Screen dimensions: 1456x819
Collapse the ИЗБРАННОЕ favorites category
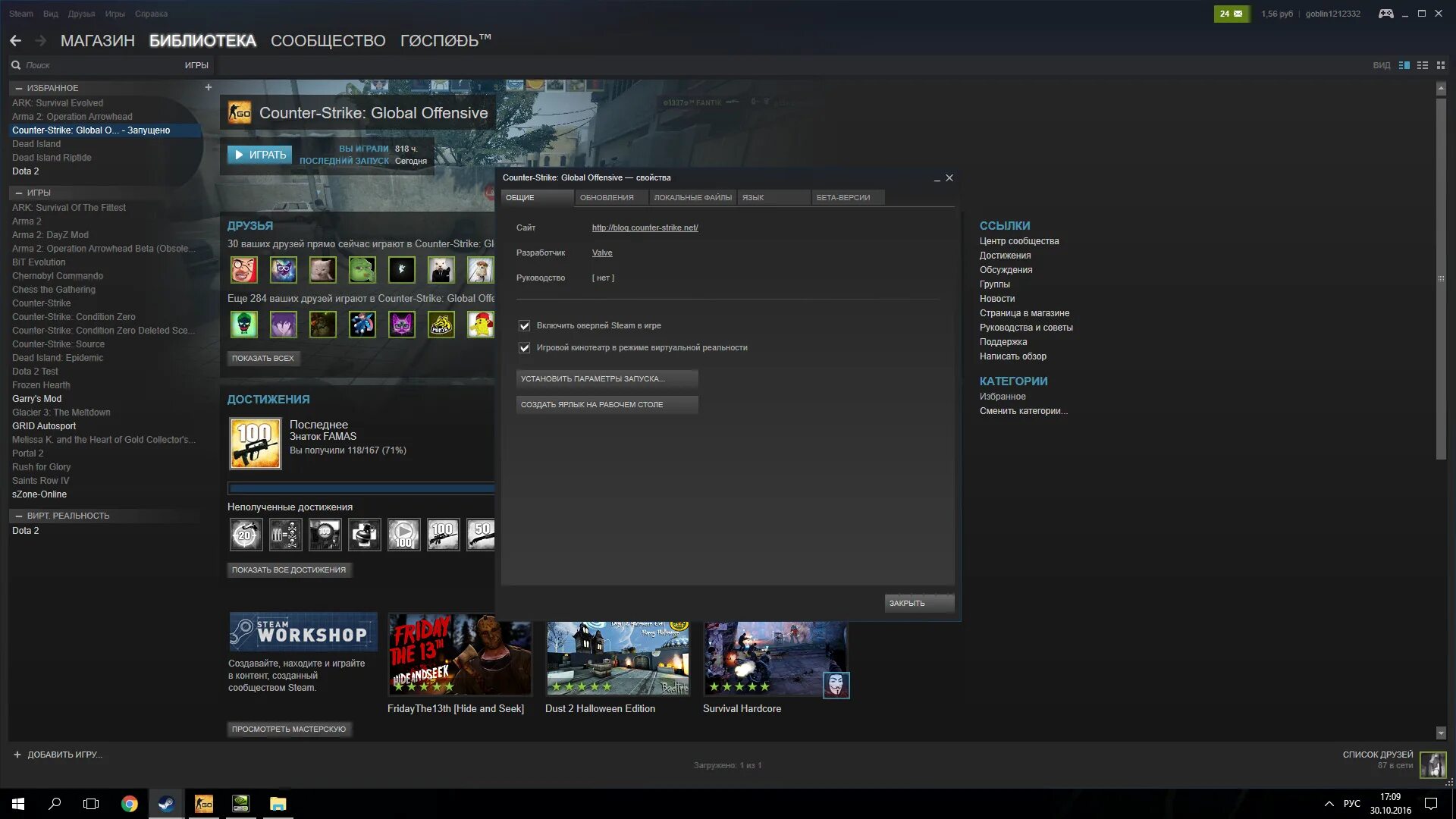click(19, 88)
